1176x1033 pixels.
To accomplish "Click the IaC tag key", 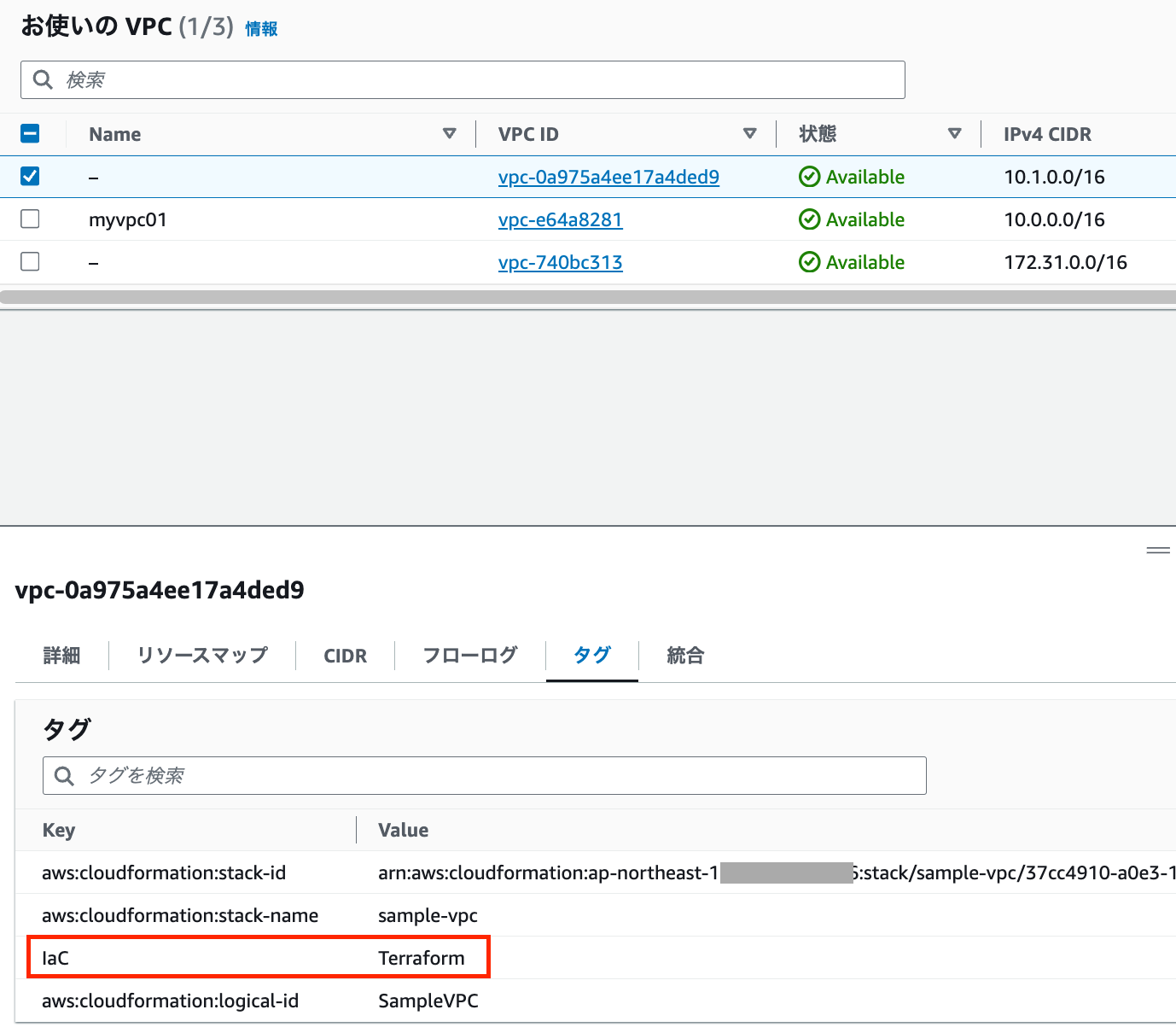I will 55,958.
